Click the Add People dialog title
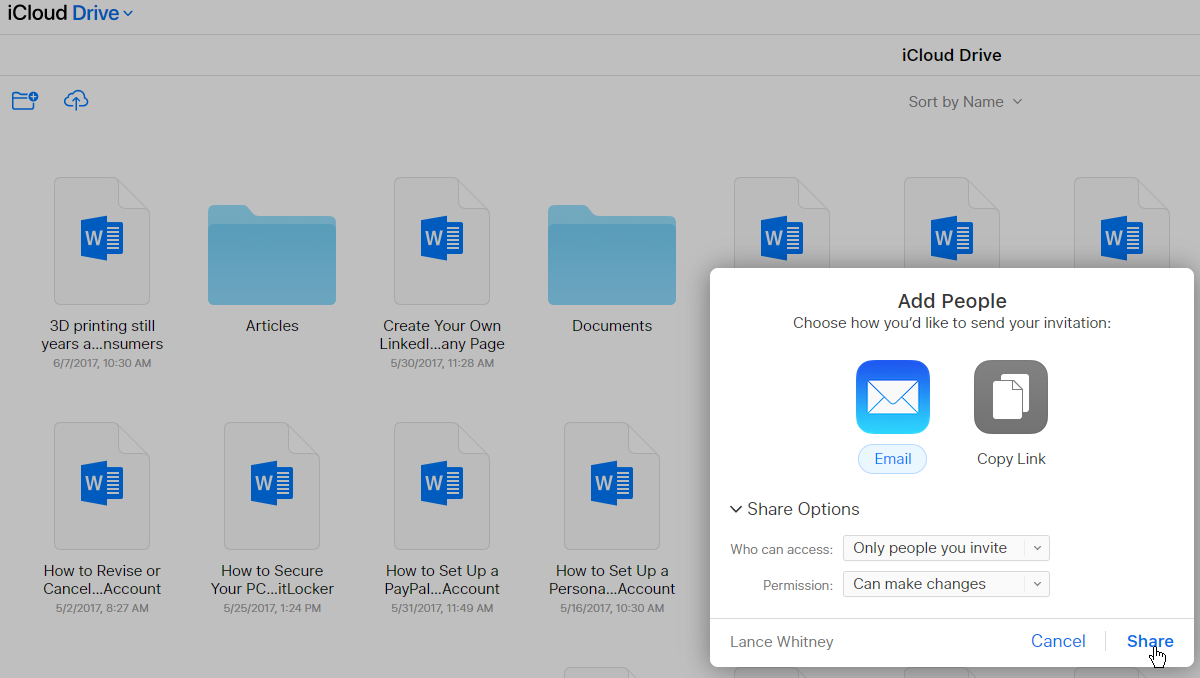The width and height of the screenshot is (1200, 678). [x=952, y=301]
